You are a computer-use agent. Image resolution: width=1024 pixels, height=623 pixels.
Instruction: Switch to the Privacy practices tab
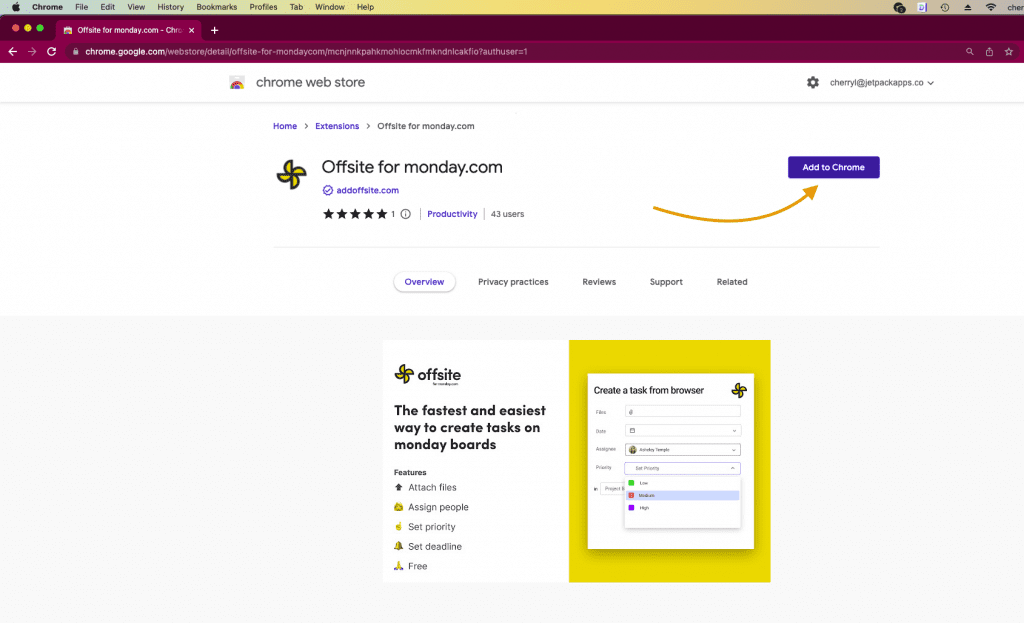(x=513, y=282)
